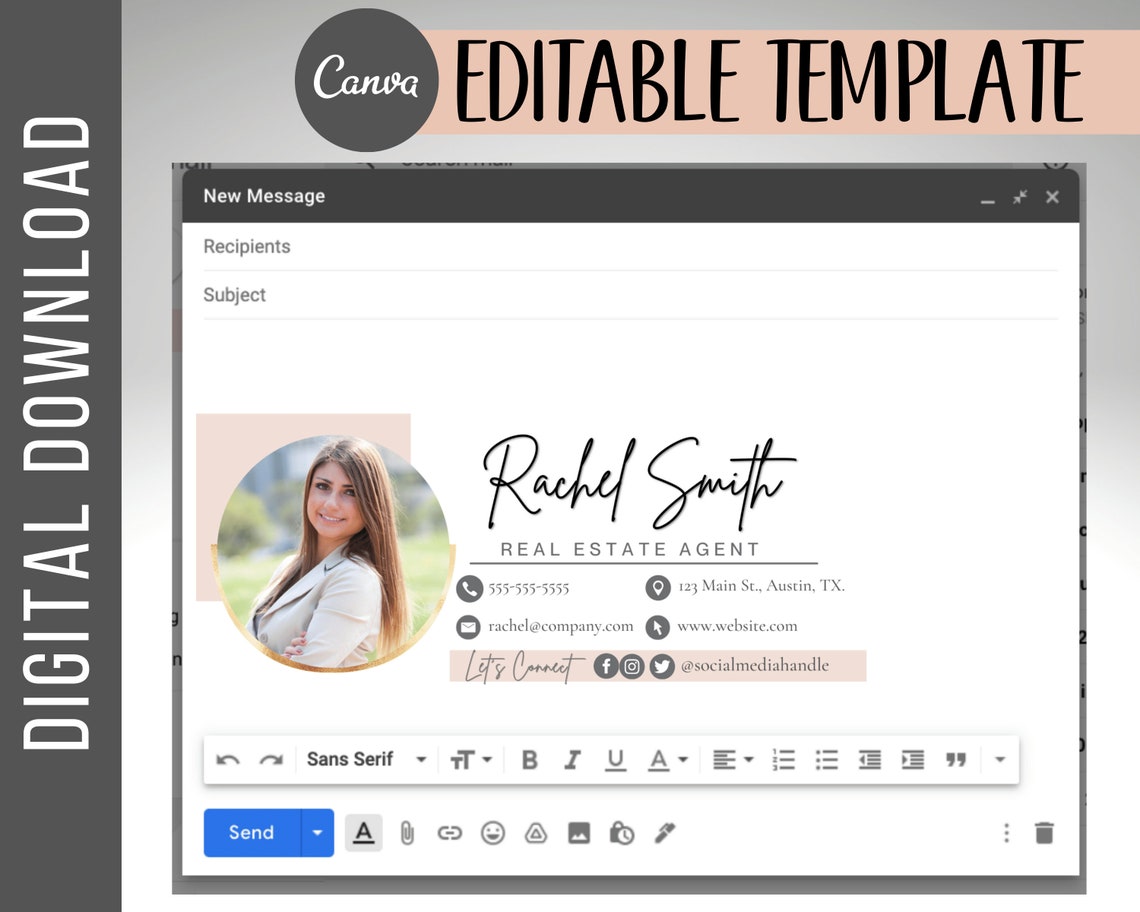The image size is (1140, 912).
Task: Insert a link into the message
Action: pyautogui.click(x=450, y=832)
